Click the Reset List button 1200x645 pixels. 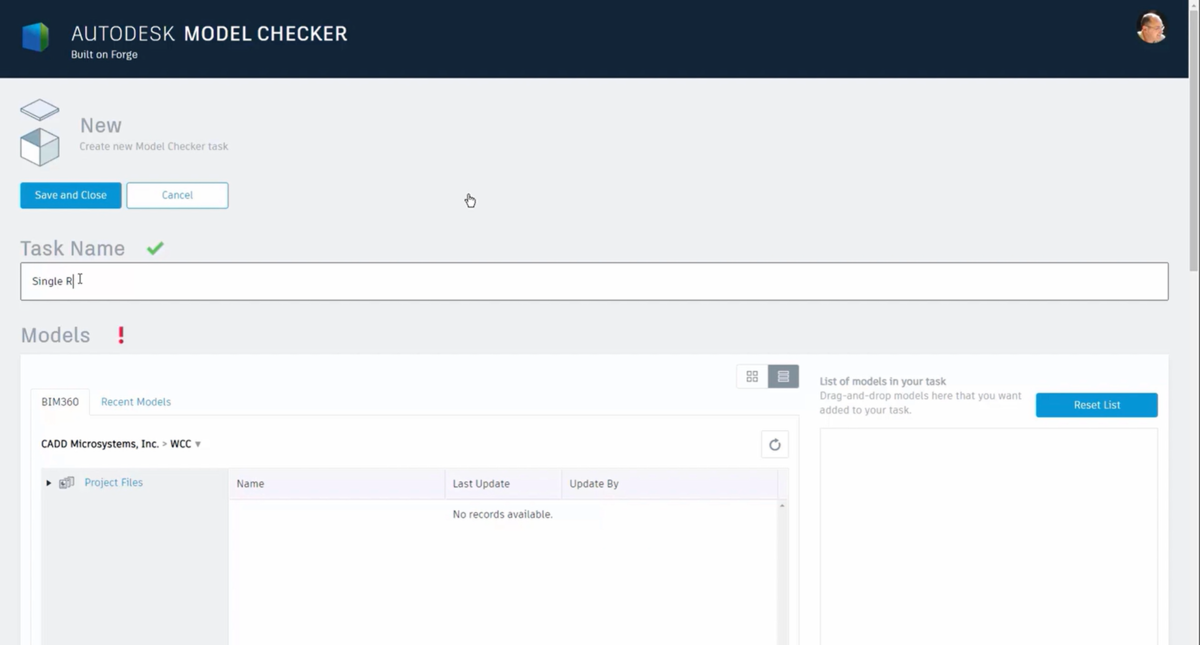click(x=1097, y=405)
